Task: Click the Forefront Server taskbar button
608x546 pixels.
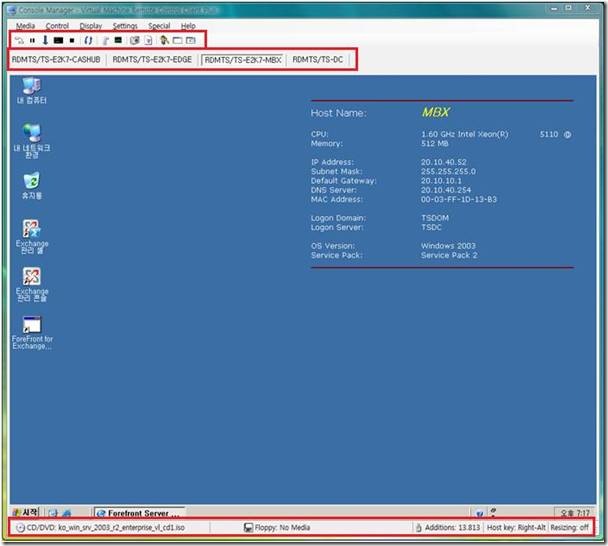Action: click(x=139, y=513)
